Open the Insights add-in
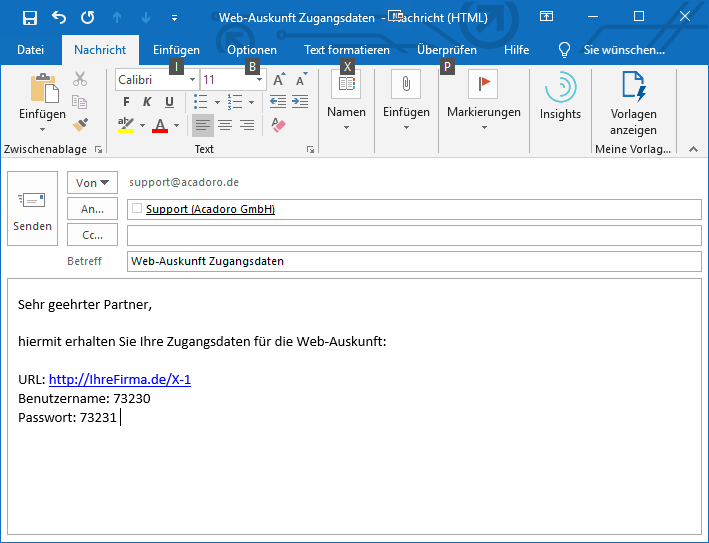The height and width of the screenshot is (543, 709). coord(560,97)
